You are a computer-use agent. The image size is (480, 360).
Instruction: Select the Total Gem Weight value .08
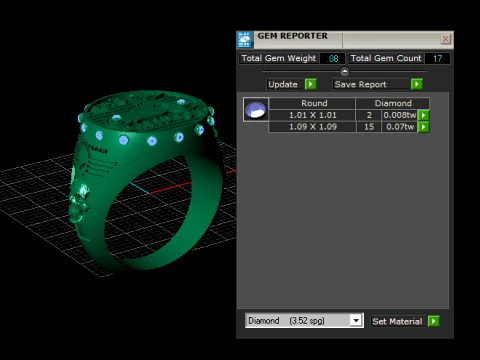click(332, 59)
